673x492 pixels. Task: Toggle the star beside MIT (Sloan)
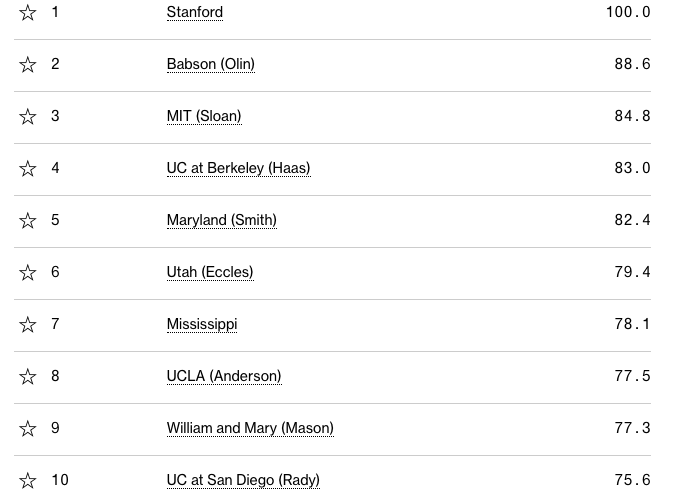pos(28,117)
